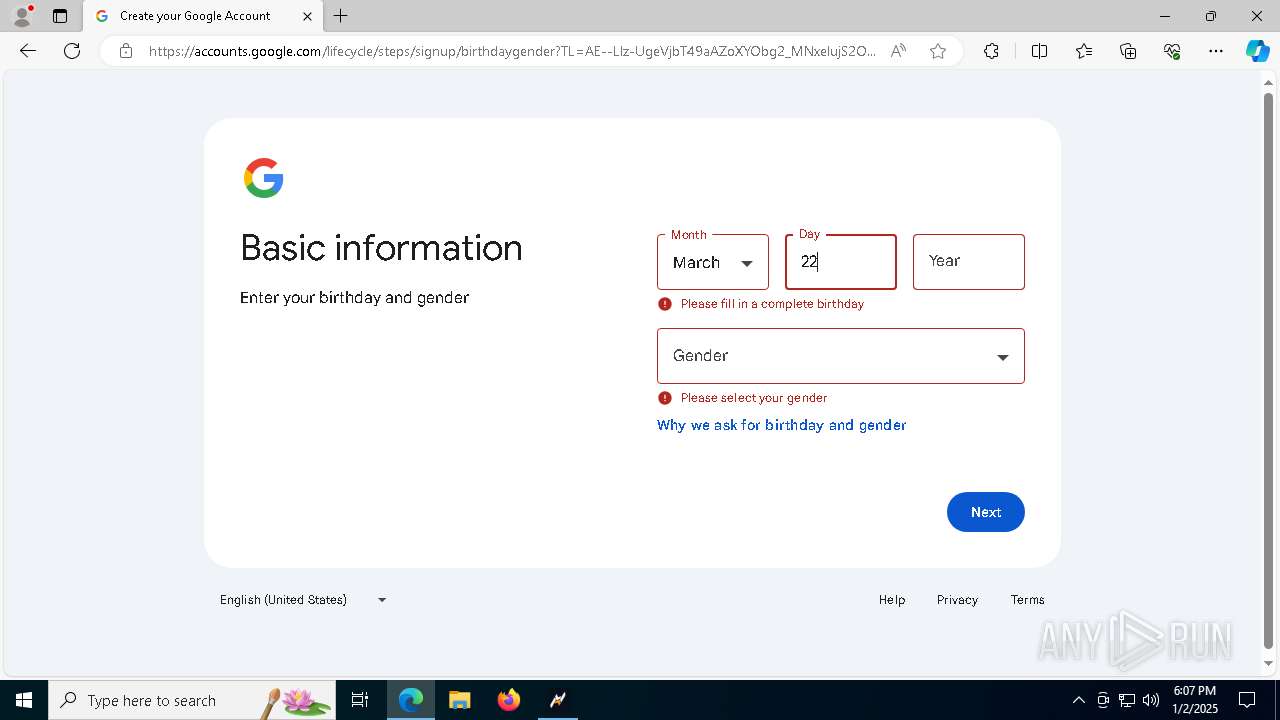The image size is (1280, 720).
Task: Click the birthday error alert icon
Action: pyautogui.click(x=665, y=304)
